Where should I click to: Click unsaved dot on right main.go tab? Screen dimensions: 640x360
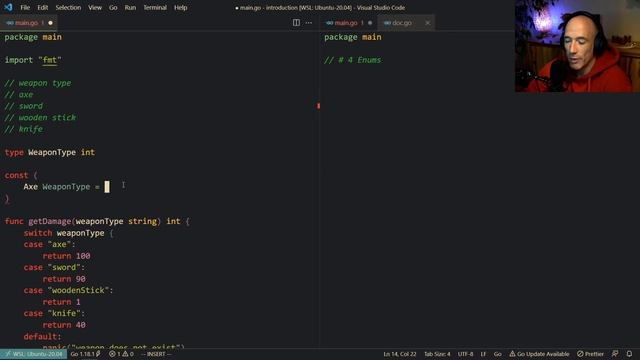(370, 23)
